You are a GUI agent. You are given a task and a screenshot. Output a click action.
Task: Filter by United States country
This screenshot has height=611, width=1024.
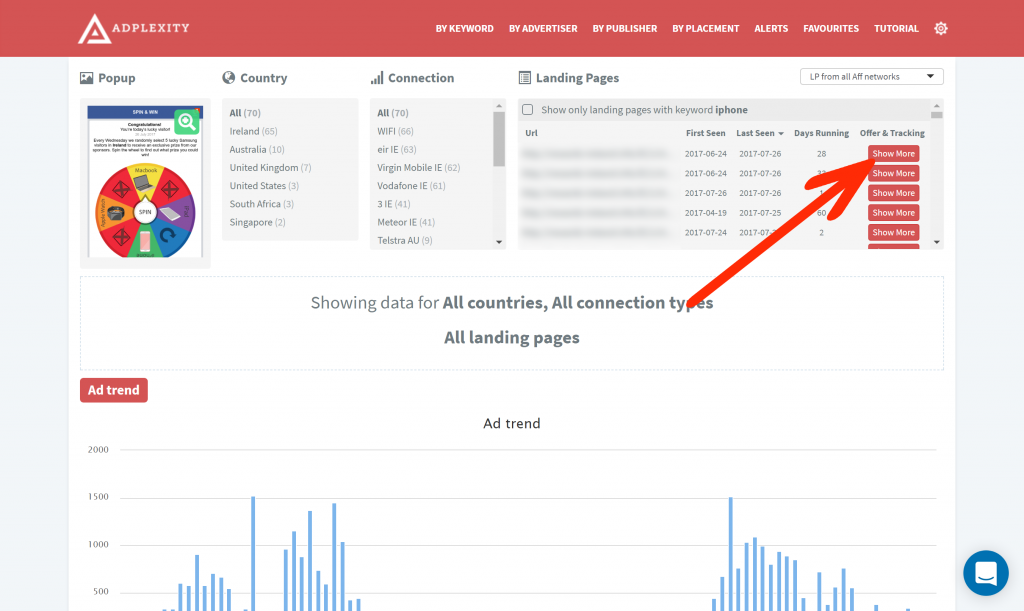coord(264,186)
